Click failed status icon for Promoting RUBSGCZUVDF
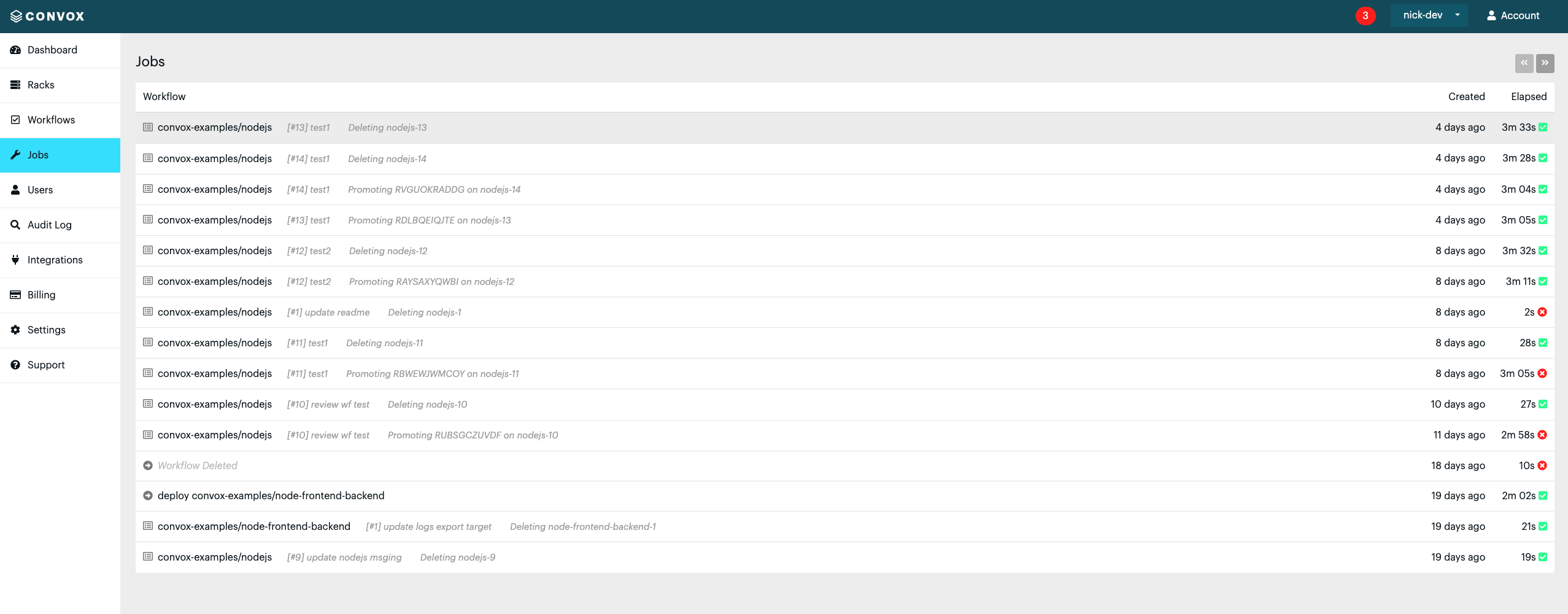The width and height of the screenshot is (1568, 614). point(1542,435)
